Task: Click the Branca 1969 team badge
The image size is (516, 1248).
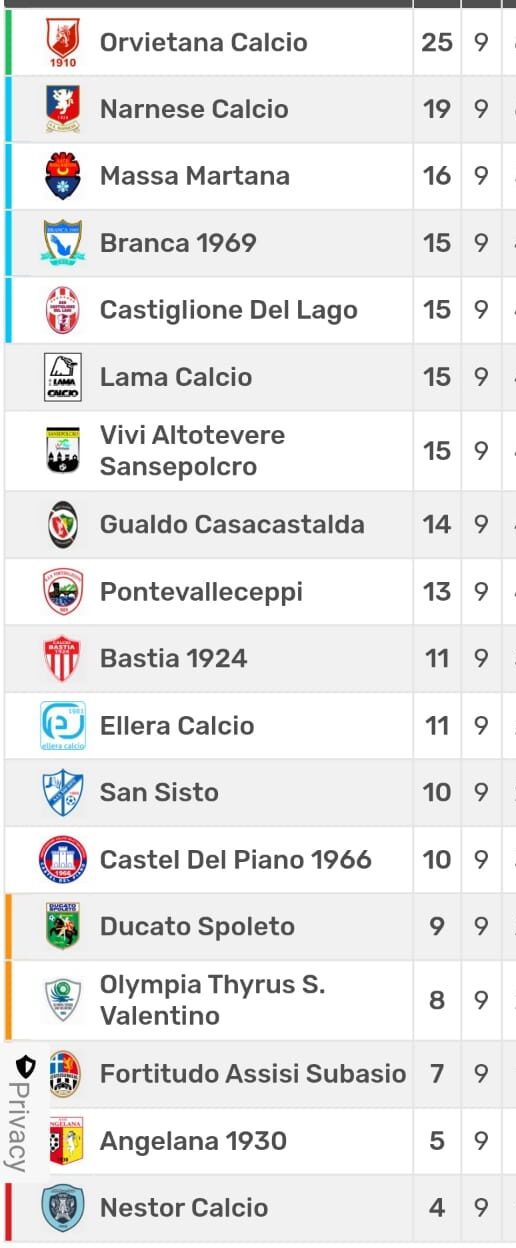Action: pos(63,243)
